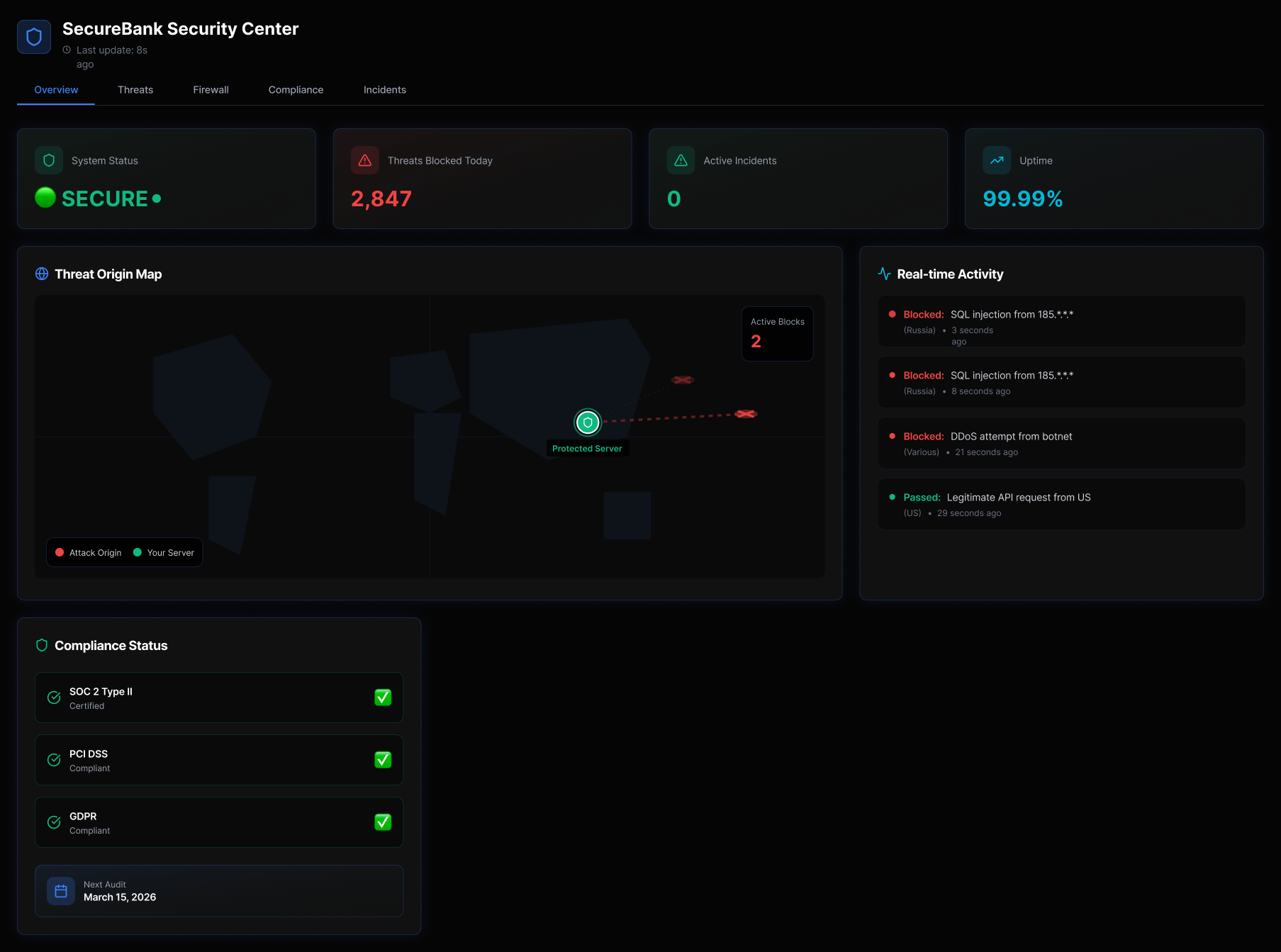This screenshot has height=952, width=1281.
Task: Click the Threats Blocked warning triangle icon
Action: tap(365, 161)
